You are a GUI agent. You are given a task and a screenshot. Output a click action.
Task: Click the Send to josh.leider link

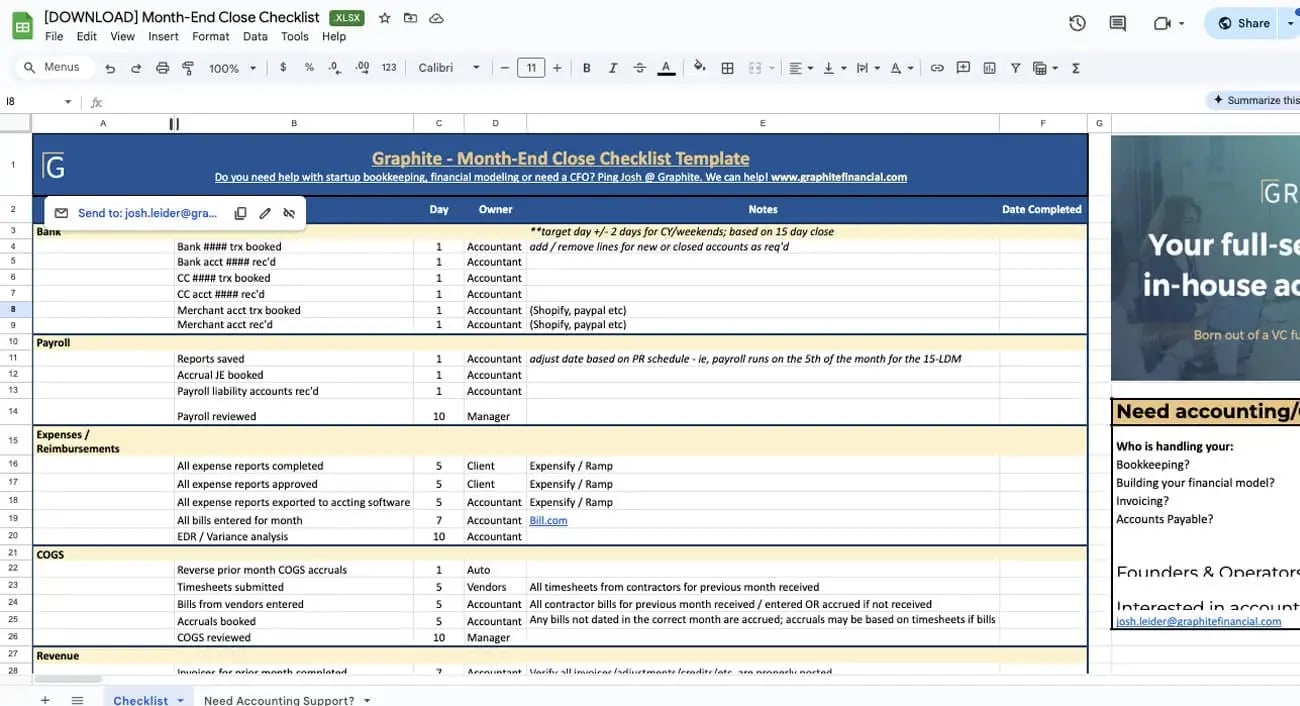[147, 213]
